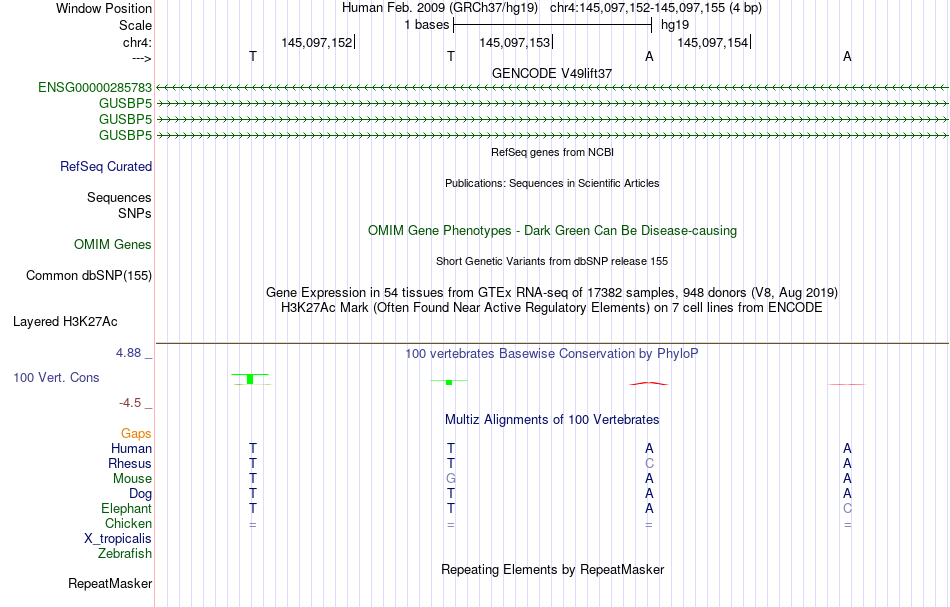This screenshot has height=607, width=950.
Task: Click position marker 145,097,152 on ruler
Action: 317,42
